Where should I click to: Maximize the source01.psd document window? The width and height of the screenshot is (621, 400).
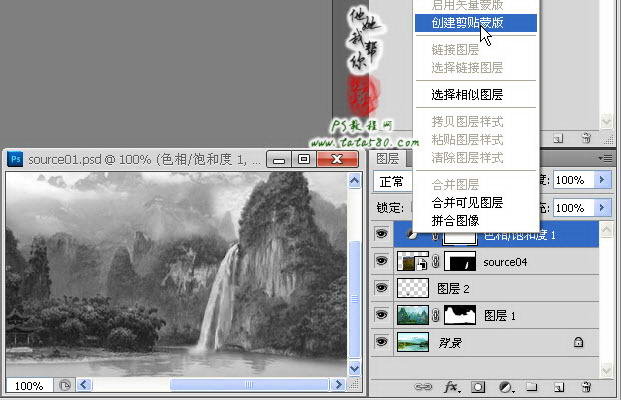tap(304, 159)
